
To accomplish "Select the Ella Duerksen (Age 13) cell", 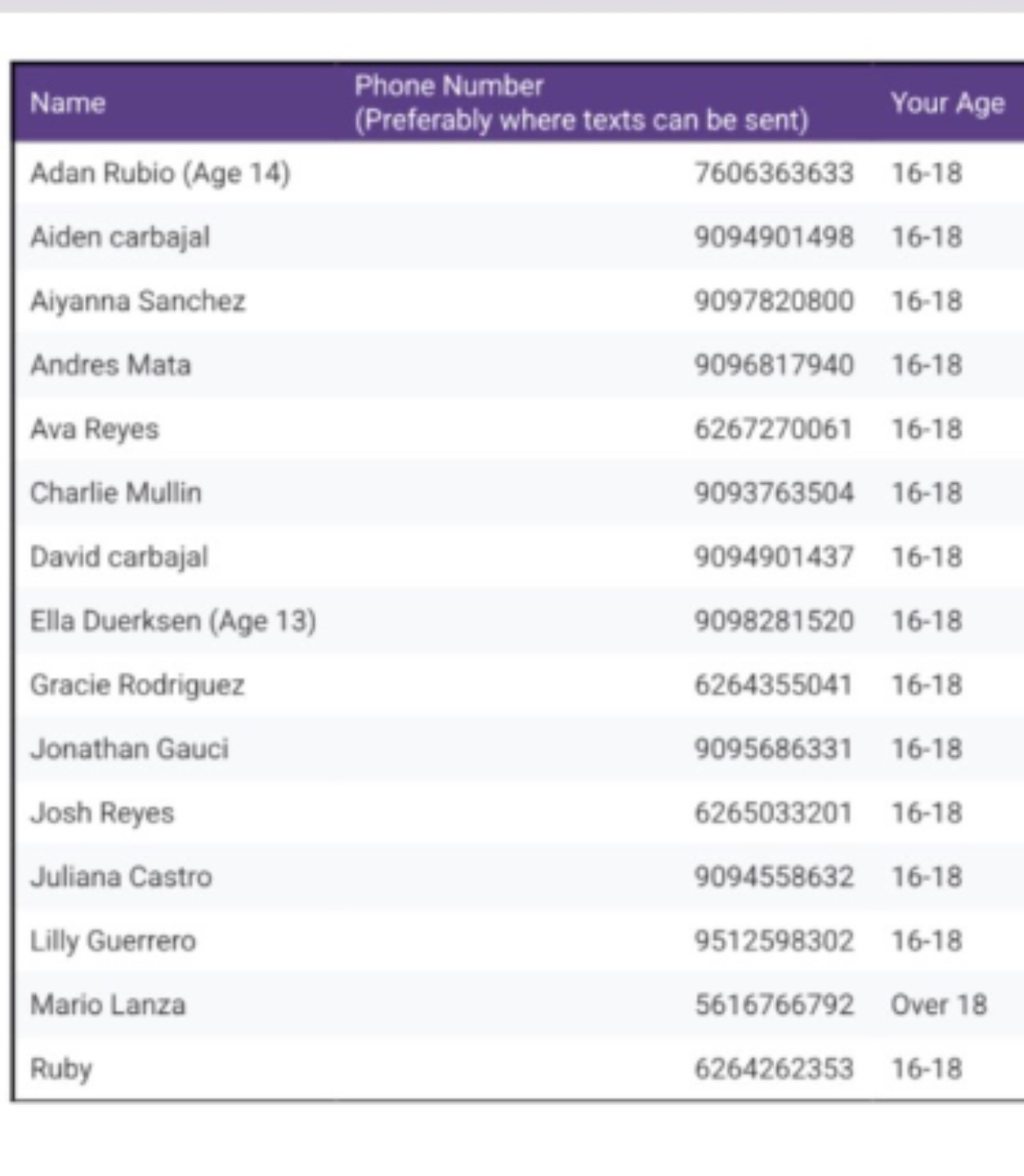I will pyautogui.click(x=173, y=621).
